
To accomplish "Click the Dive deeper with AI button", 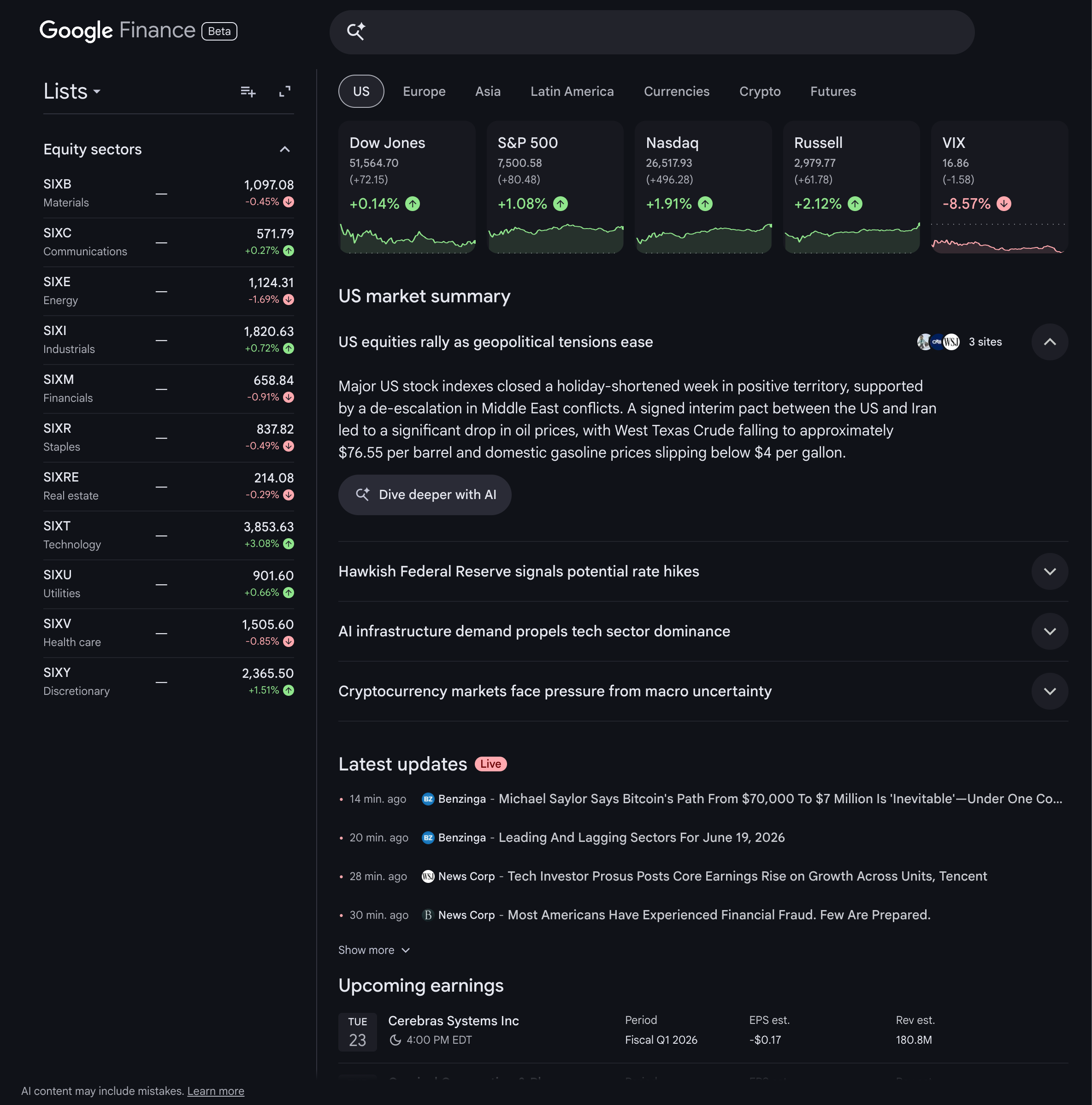I will coord(425,495).
